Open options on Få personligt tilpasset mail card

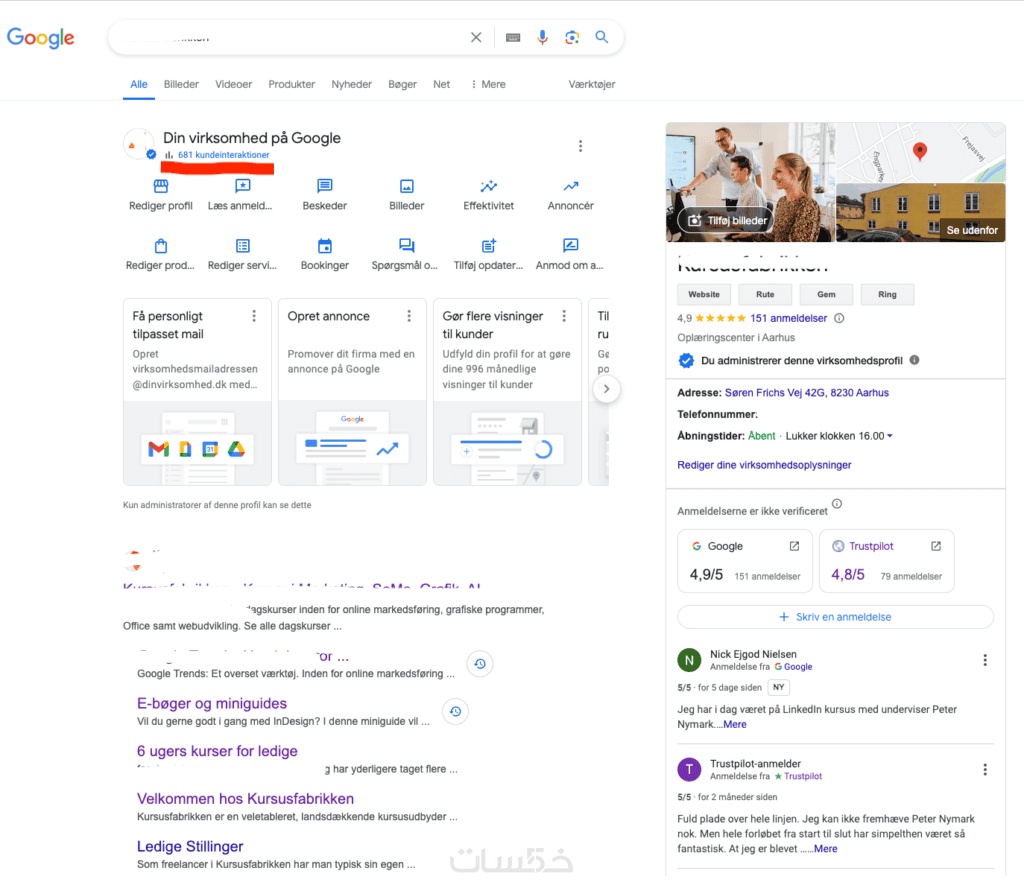coord(254,316)
